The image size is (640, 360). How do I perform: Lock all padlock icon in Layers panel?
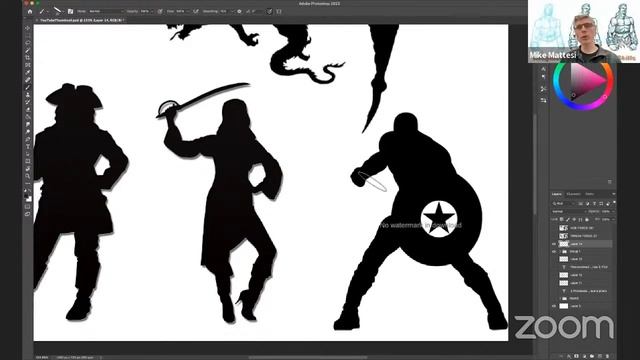pyautogui.click(x=587, y=220)
